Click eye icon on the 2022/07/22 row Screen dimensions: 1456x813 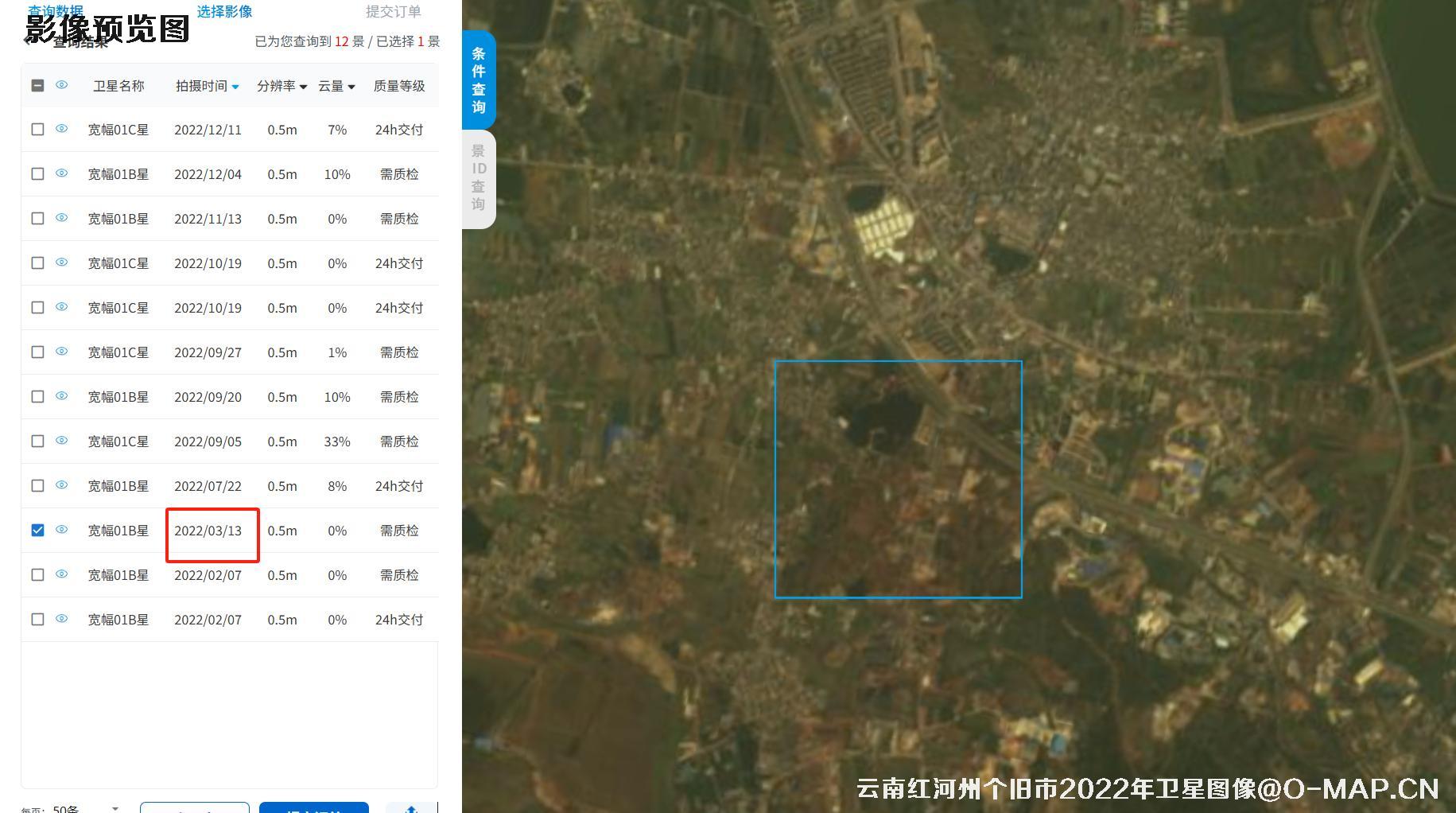(x=61, y=485)
